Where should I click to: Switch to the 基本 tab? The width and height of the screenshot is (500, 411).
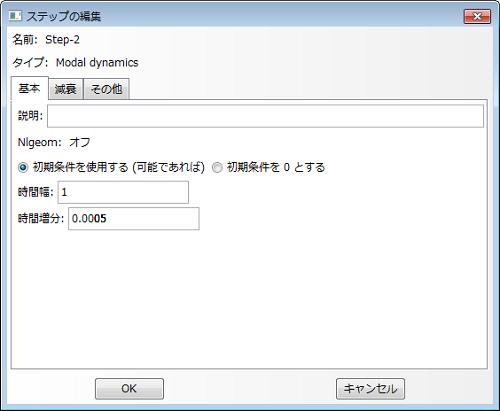coord(30,88)
